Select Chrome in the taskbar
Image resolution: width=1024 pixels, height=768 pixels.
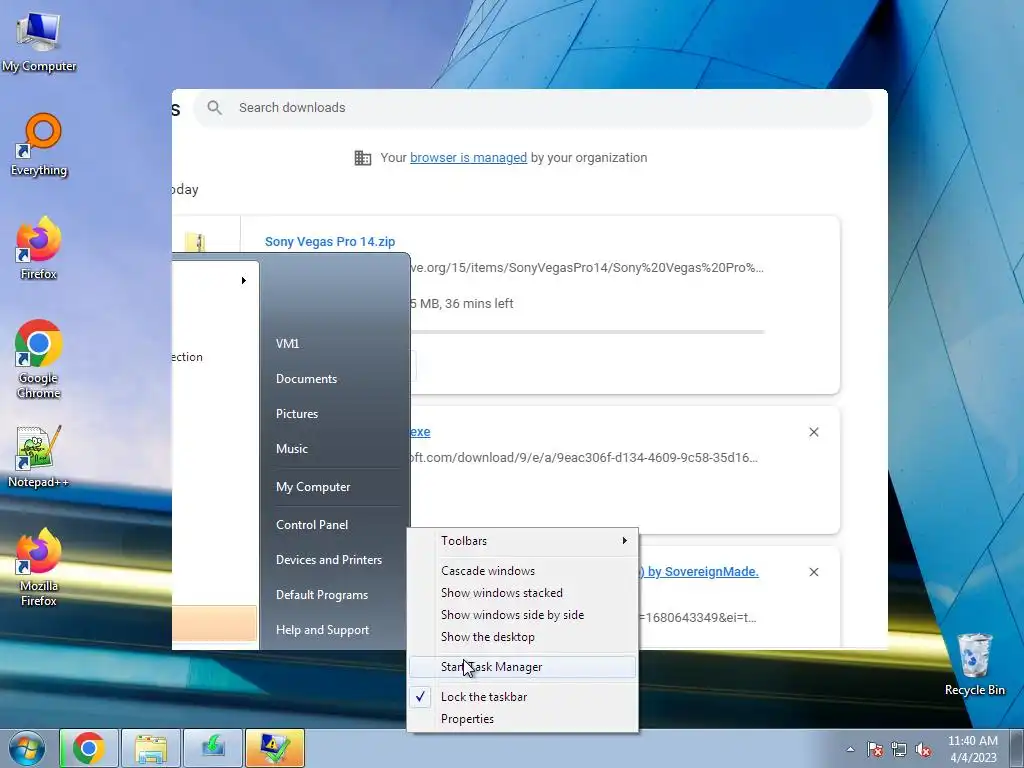(89, 748)
